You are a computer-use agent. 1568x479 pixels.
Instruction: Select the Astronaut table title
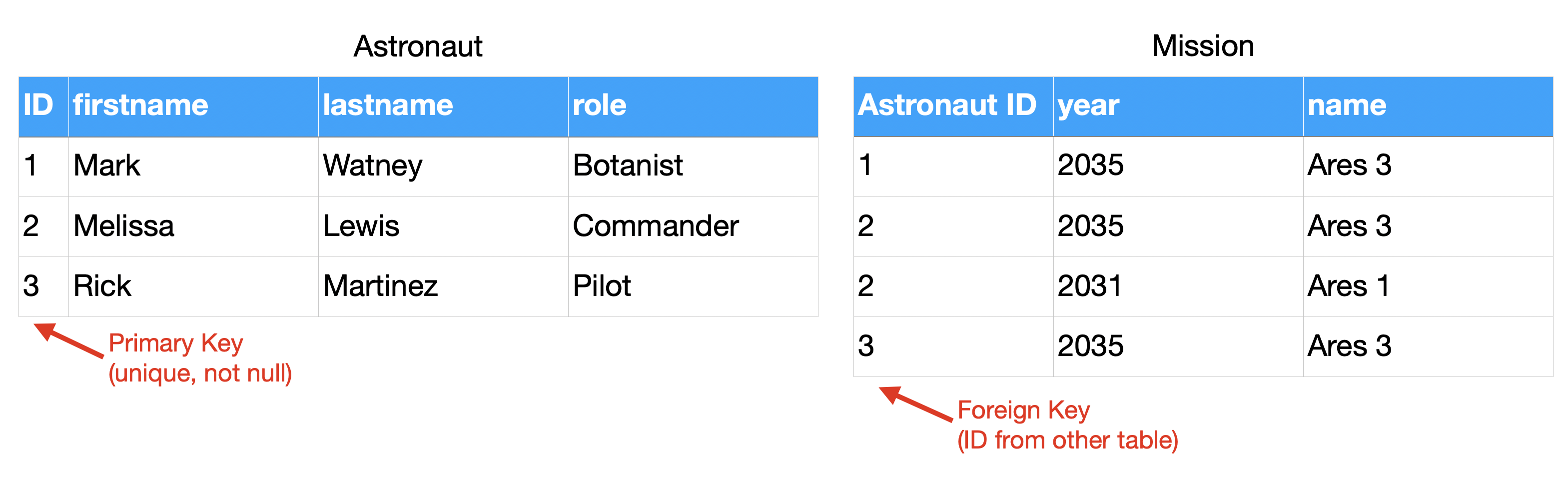pos(418,46)
